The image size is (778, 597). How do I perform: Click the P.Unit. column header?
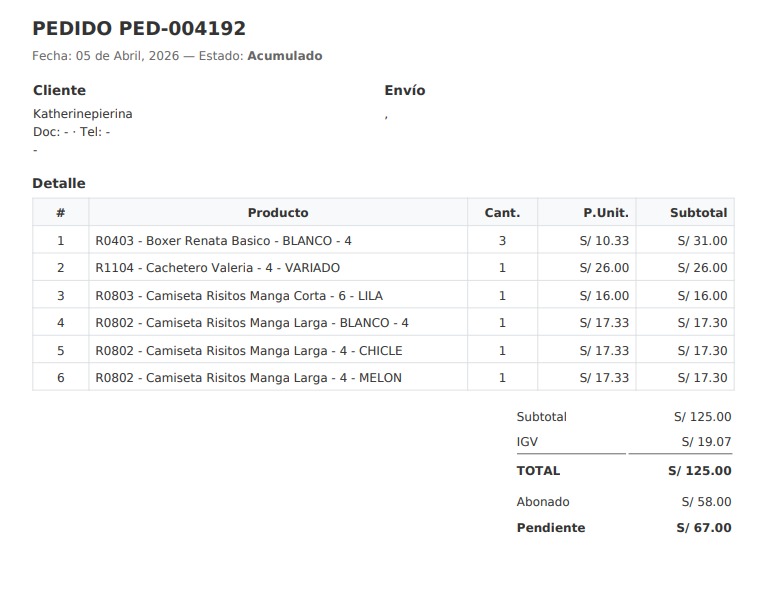(606, 213)
